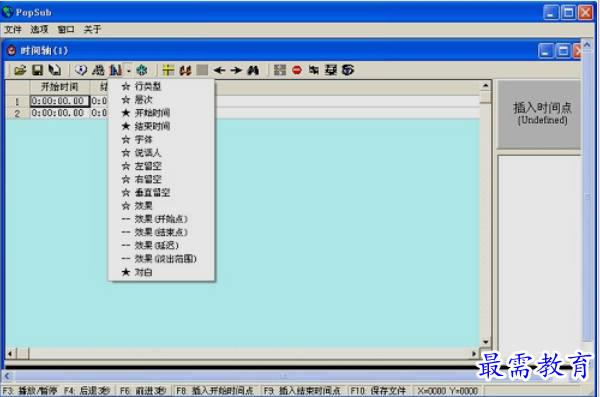Click the yellow crosshair insert-line icon
Screen dimensions: 600x397
(168, 70)
